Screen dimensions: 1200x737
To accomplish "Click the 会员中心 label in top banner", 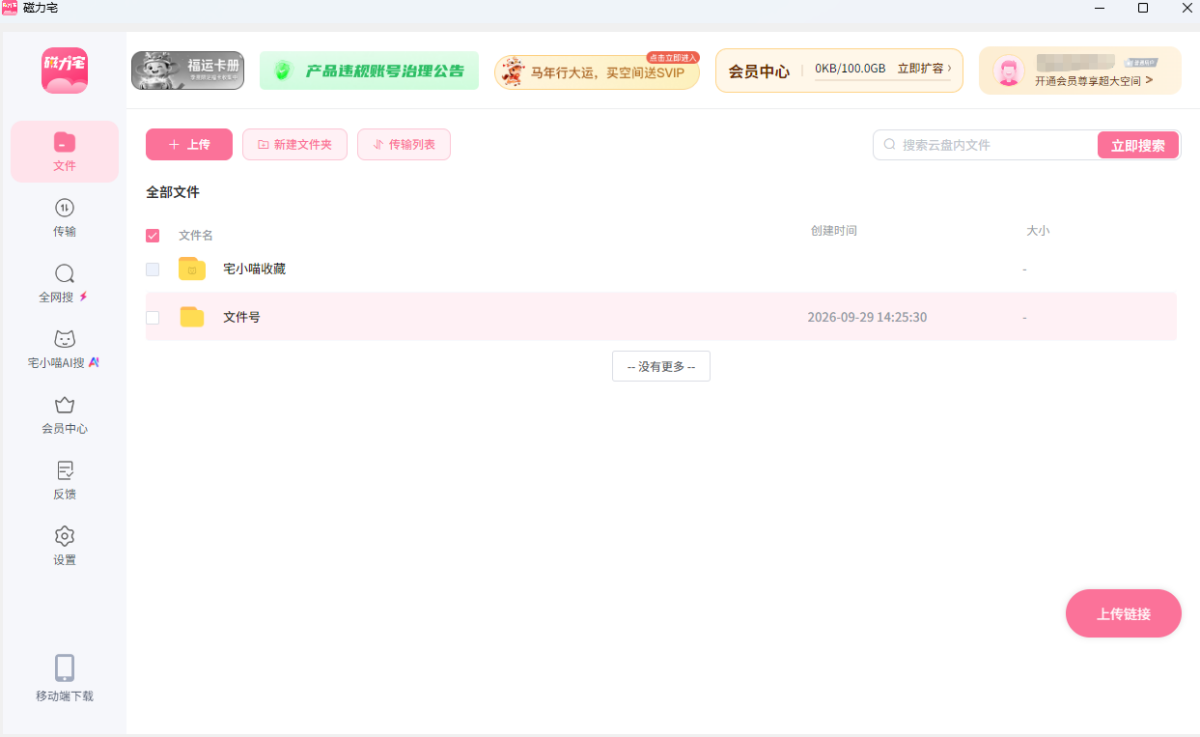I will pyautogui.click(x=759, y=72).
